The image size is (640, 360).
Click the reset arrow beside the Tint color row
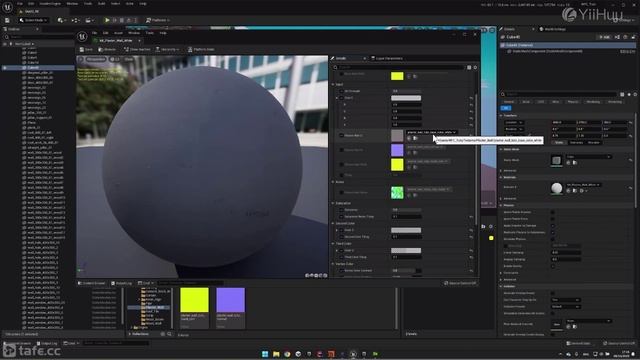[471, 98]
